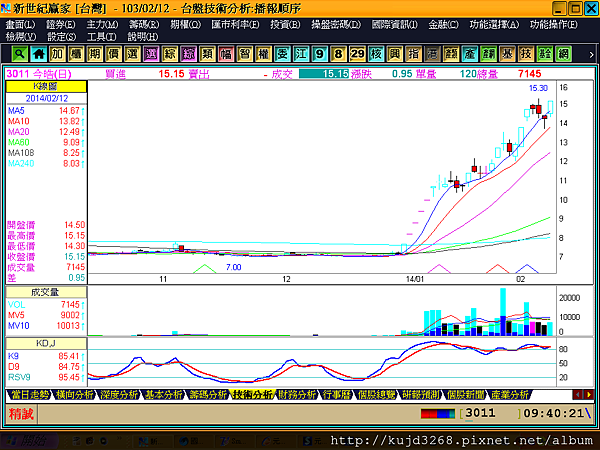Open the 期 futures toolbar icon

[x=95, y=54]
